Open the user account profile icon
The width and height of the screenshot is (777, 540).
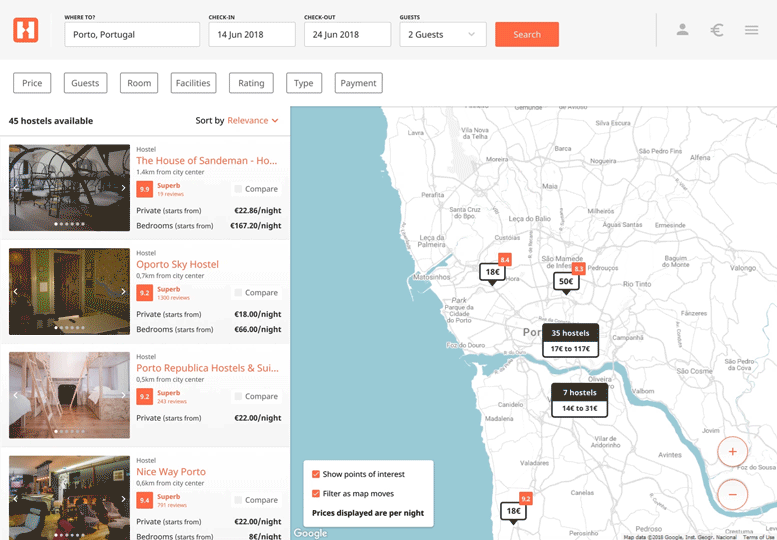pos(683,30)
